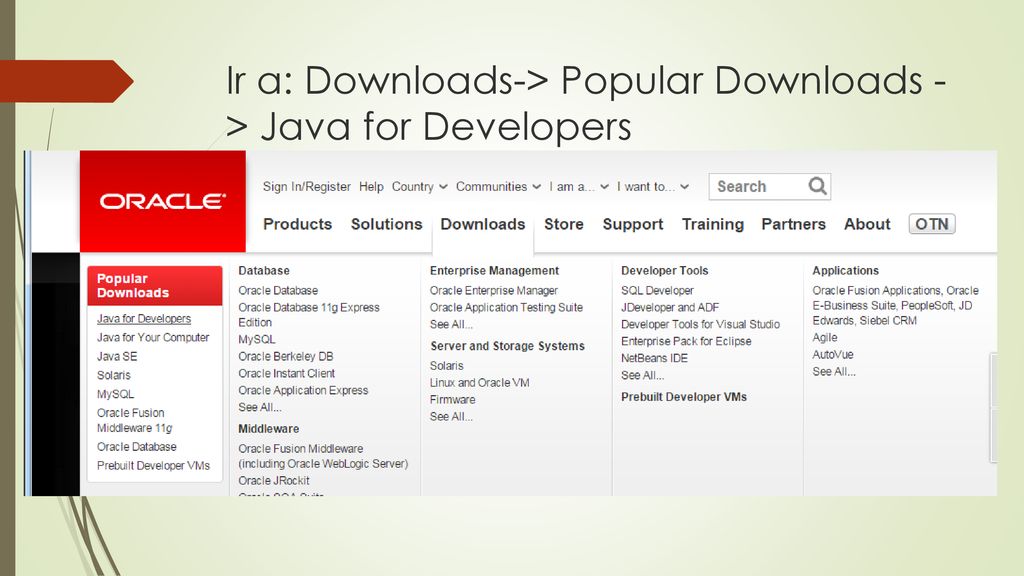Expand the Communities dropdown
Viewport: 1024px width, 576px height.
[498, 187]
